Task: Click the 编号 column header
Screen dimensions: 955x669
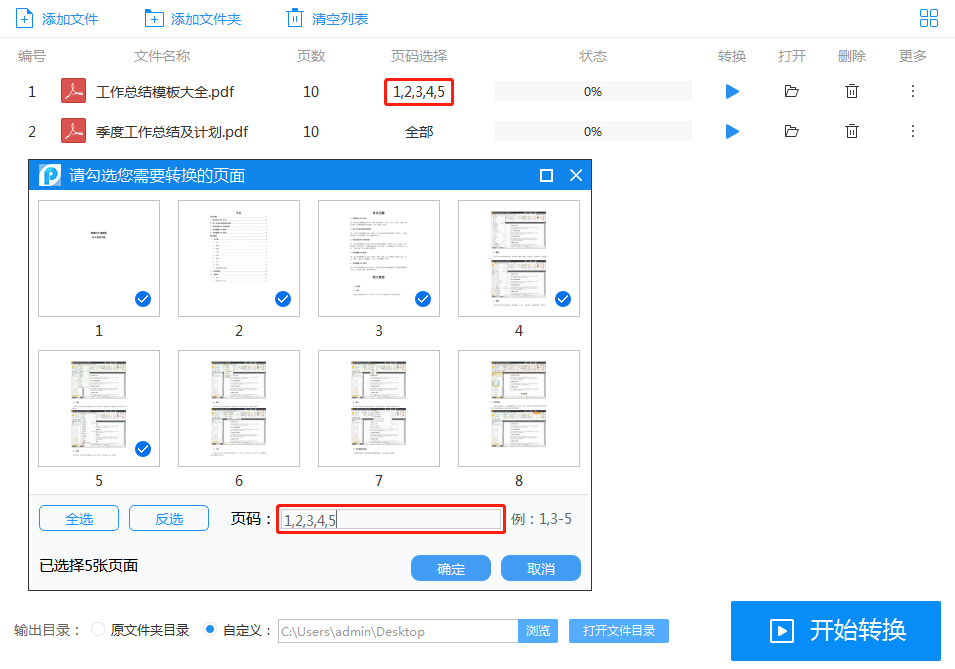Action: click(32, 56)
